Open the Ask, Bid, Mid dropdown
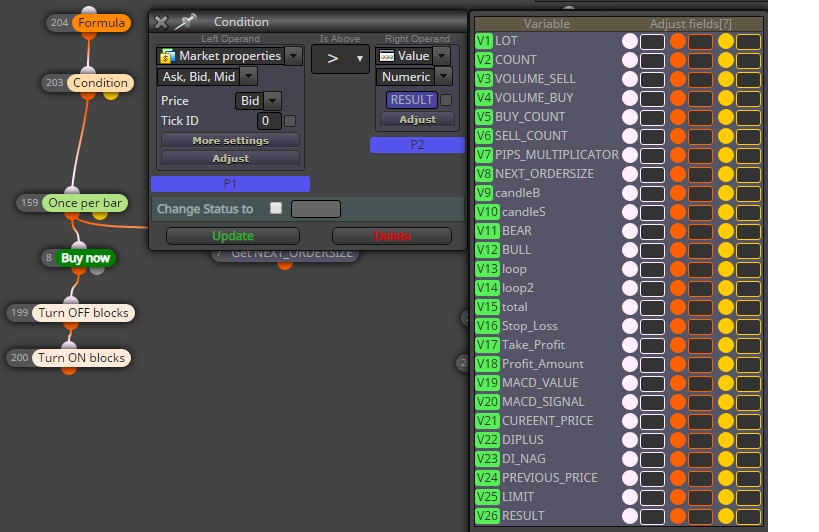 click(249, 77)
